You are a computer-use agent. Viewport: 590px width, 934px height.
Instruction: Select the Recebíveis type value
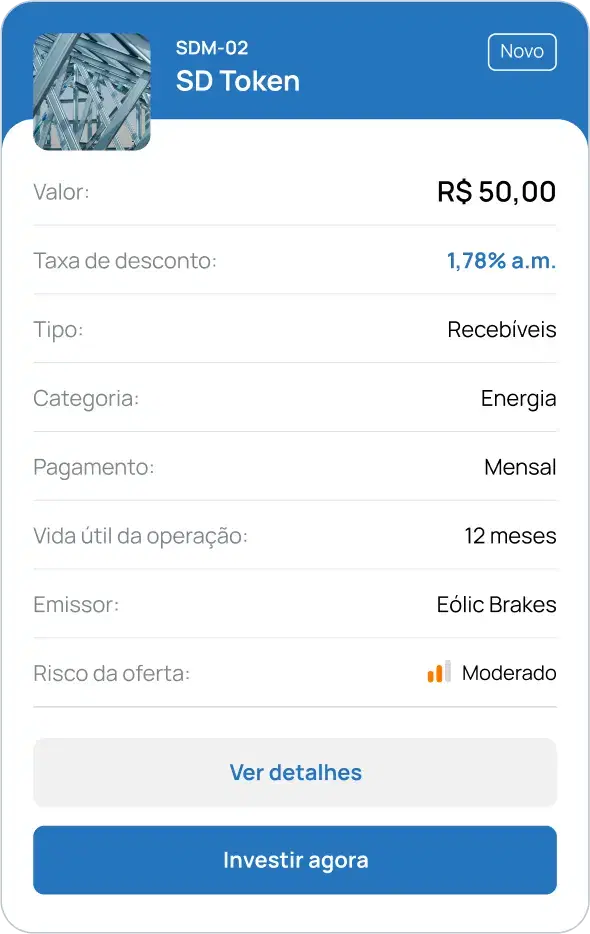pos(502,329)
